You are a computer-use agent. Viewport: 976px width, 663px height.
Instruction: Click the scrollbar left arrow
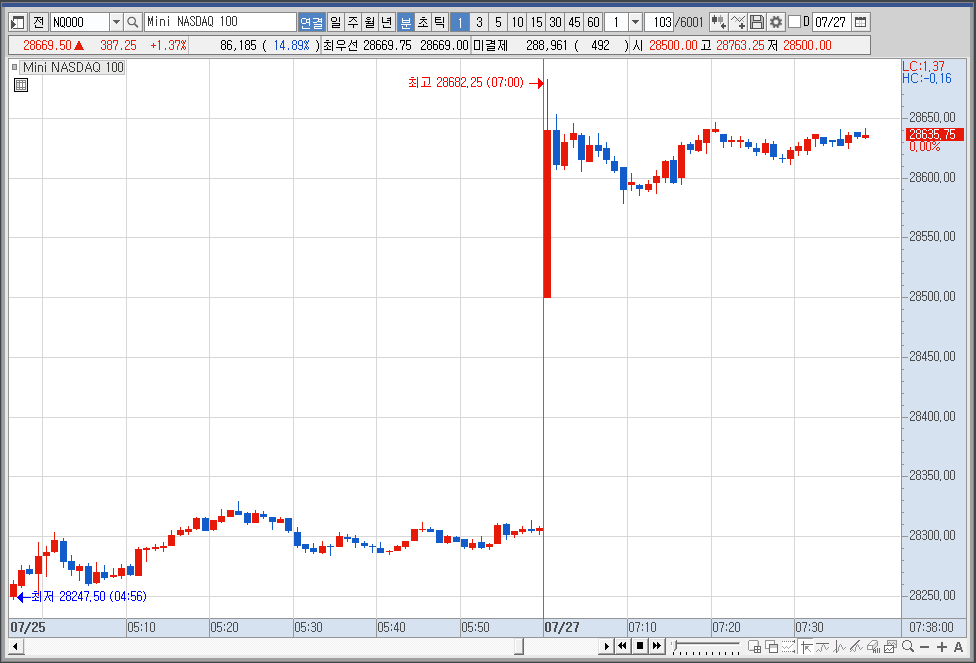click(x=16, y=647)
